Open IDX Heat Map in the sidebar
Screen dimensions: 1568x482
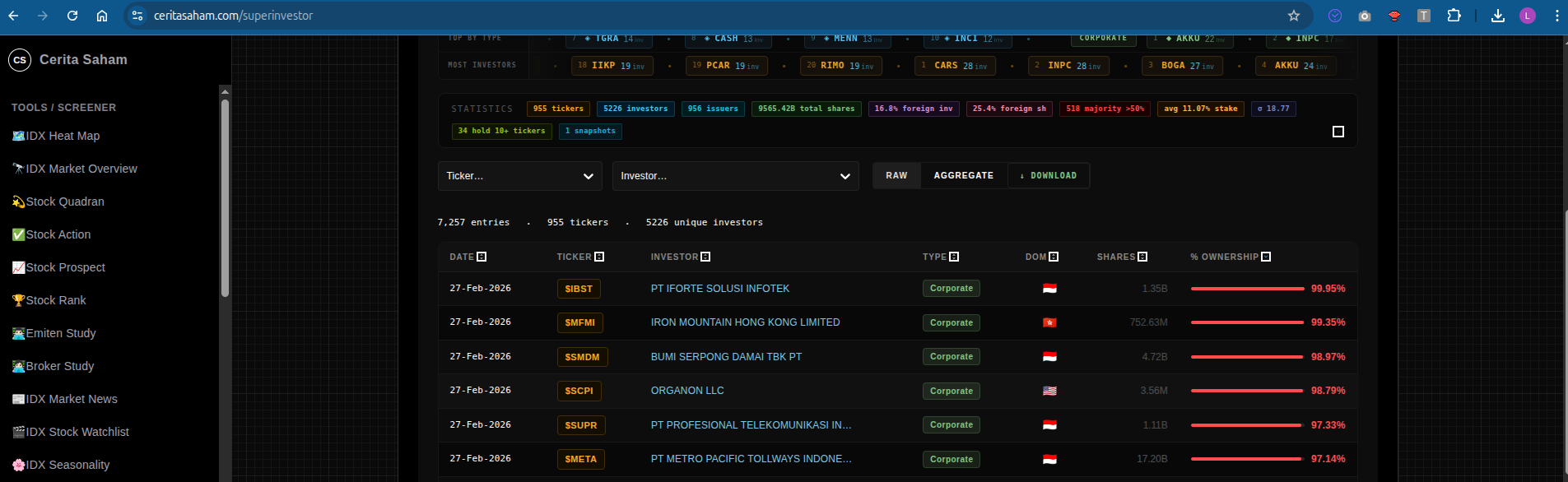[x=63, y=136]
